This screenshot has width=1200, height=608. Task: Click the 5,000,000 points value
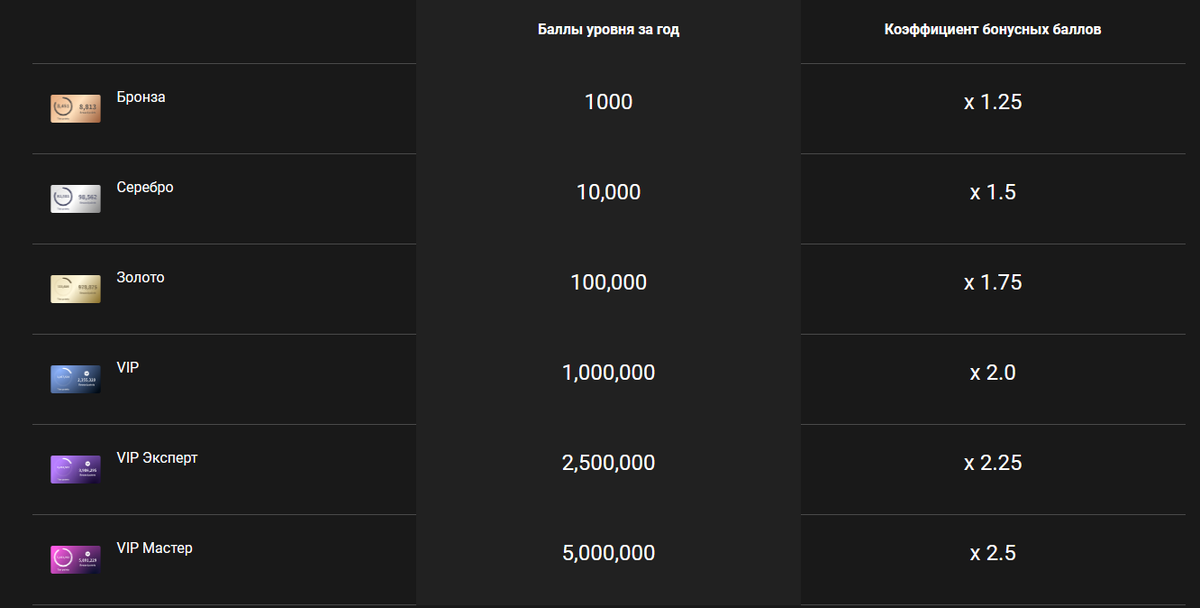tap(608, 553)
